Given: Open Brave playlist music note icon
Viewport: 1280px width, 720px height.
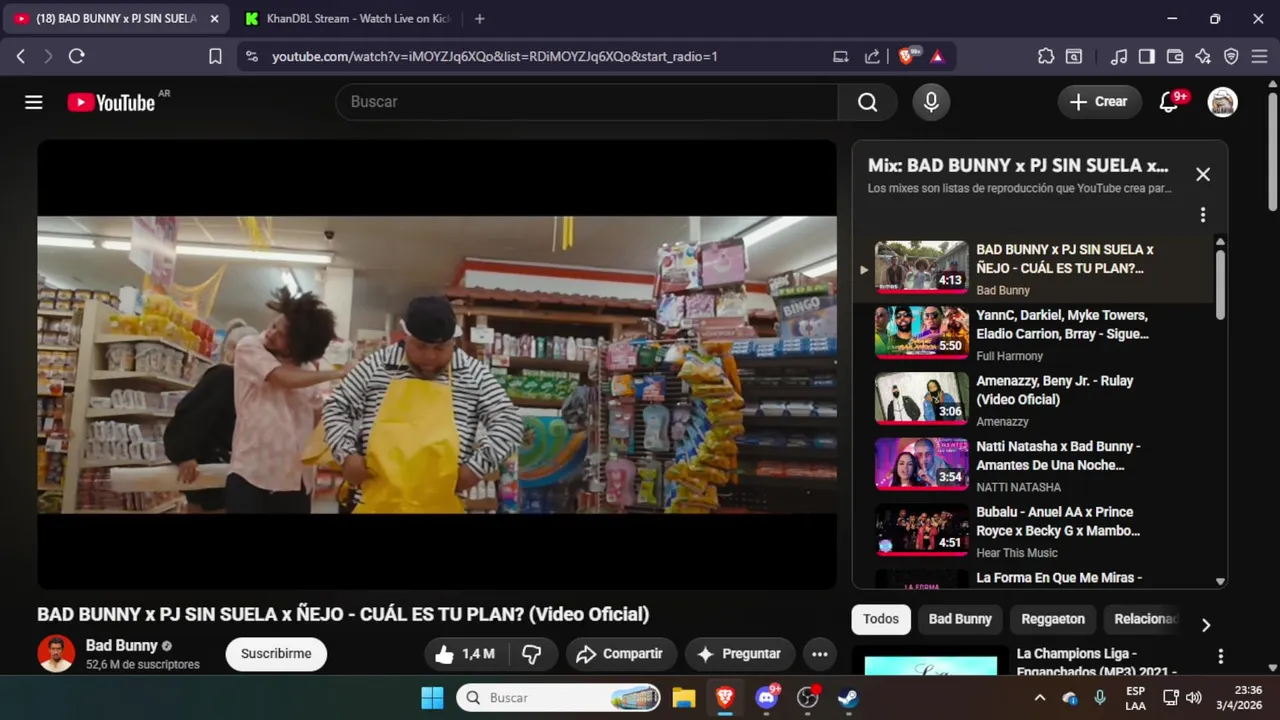Looking at the screenshot, I should pyautogui.click(x=1120, y=56).
